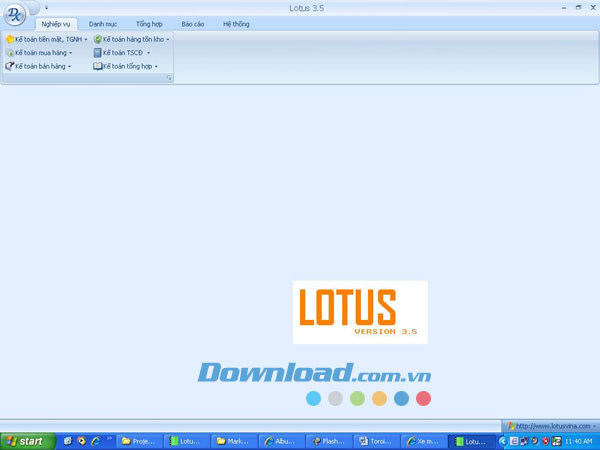Switch to Flash... taskbar button
600x450 pixels.
pyautogui.click(x=329, y=442)
